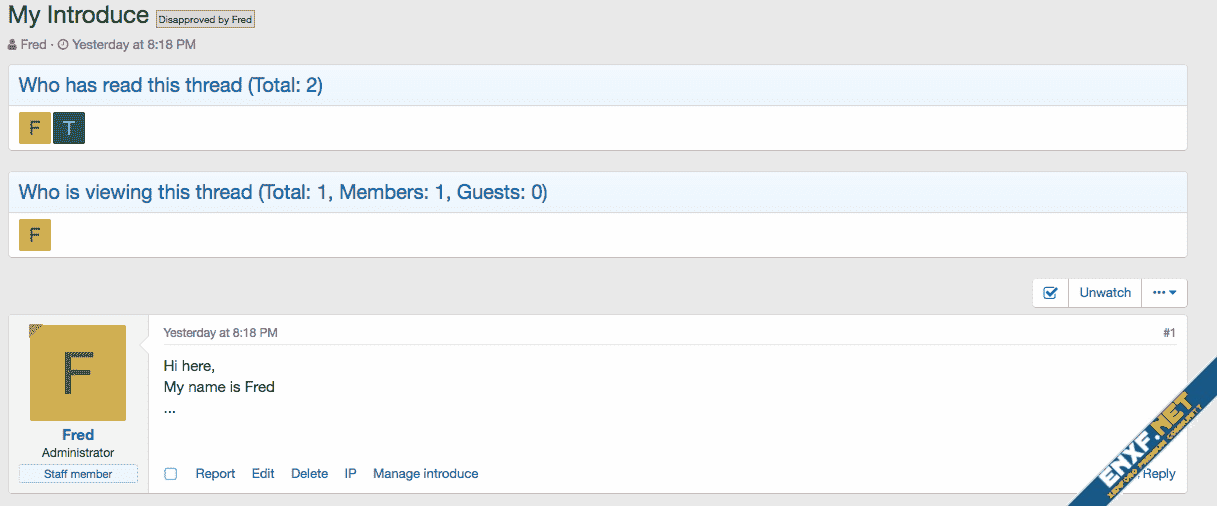Edit the post
Viewport: 1217px width, 506px height.
263,474
